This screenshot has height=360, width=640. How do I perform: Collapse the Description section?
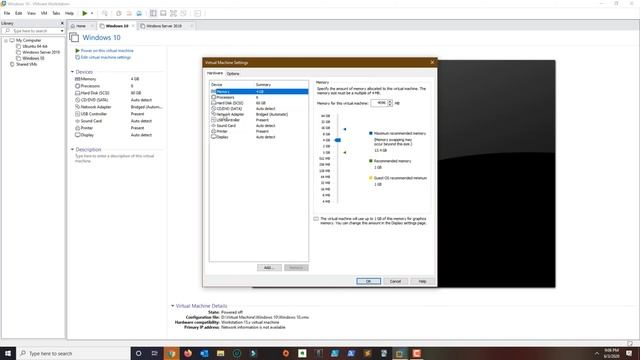tap(72, 149)
